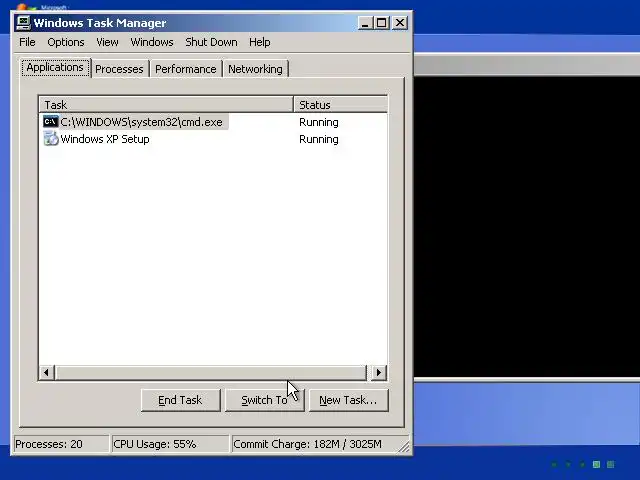This screenshot has height=480, width=640.
Task: Open the Help menu
Action: click(x=260, y=42)
